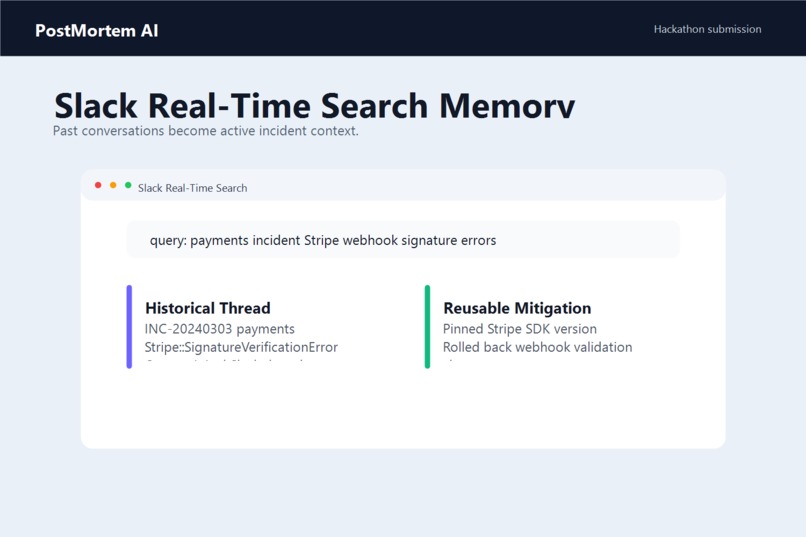Screen dimensions: 806x537
Task: Select the Pinned Stripe SDK version line
Action: (520, 329)
